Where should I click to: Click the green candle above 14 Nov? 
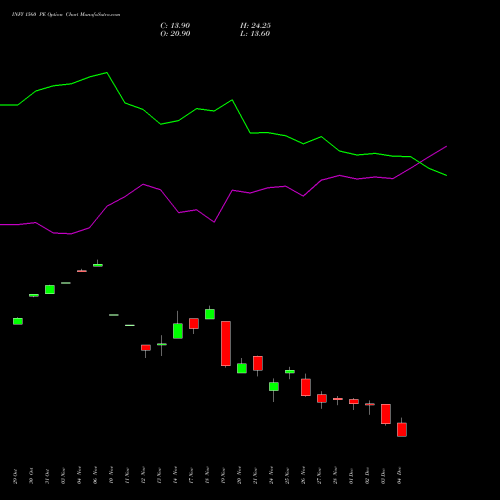tap(178, 331)
